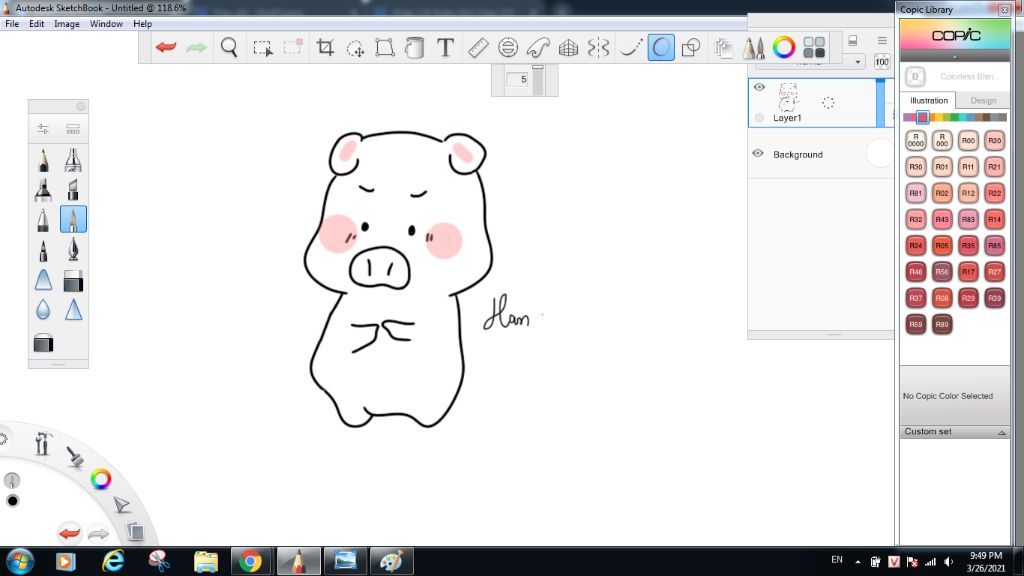The image size is (1024, 576).
Task: Choose the rectangular Selection tool
Action: [263, 48]
